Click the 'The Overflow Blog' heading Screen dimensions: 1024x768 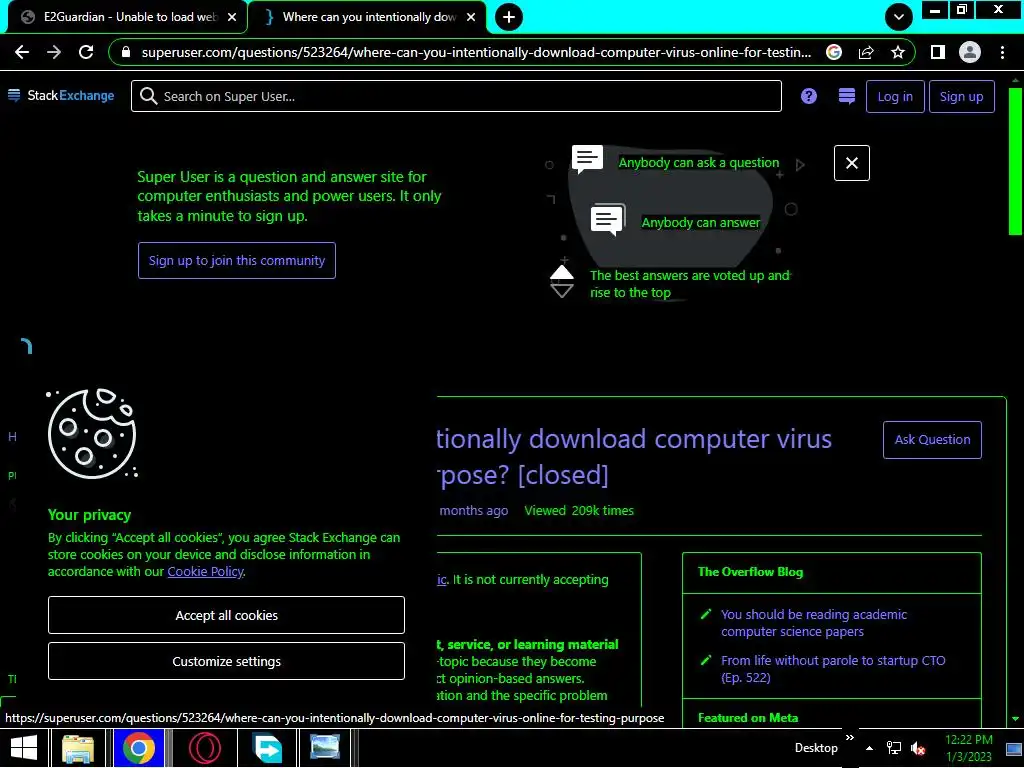point(750,572)
